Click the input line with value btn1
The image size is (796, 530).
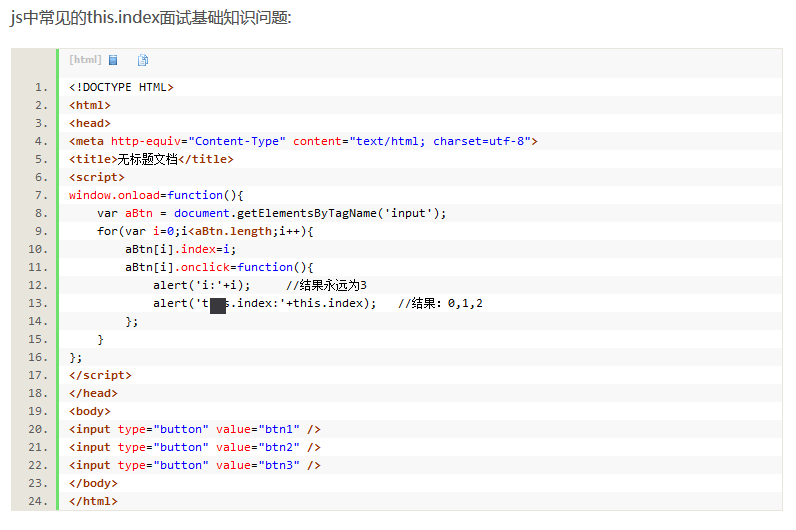[x=195, y=429]
